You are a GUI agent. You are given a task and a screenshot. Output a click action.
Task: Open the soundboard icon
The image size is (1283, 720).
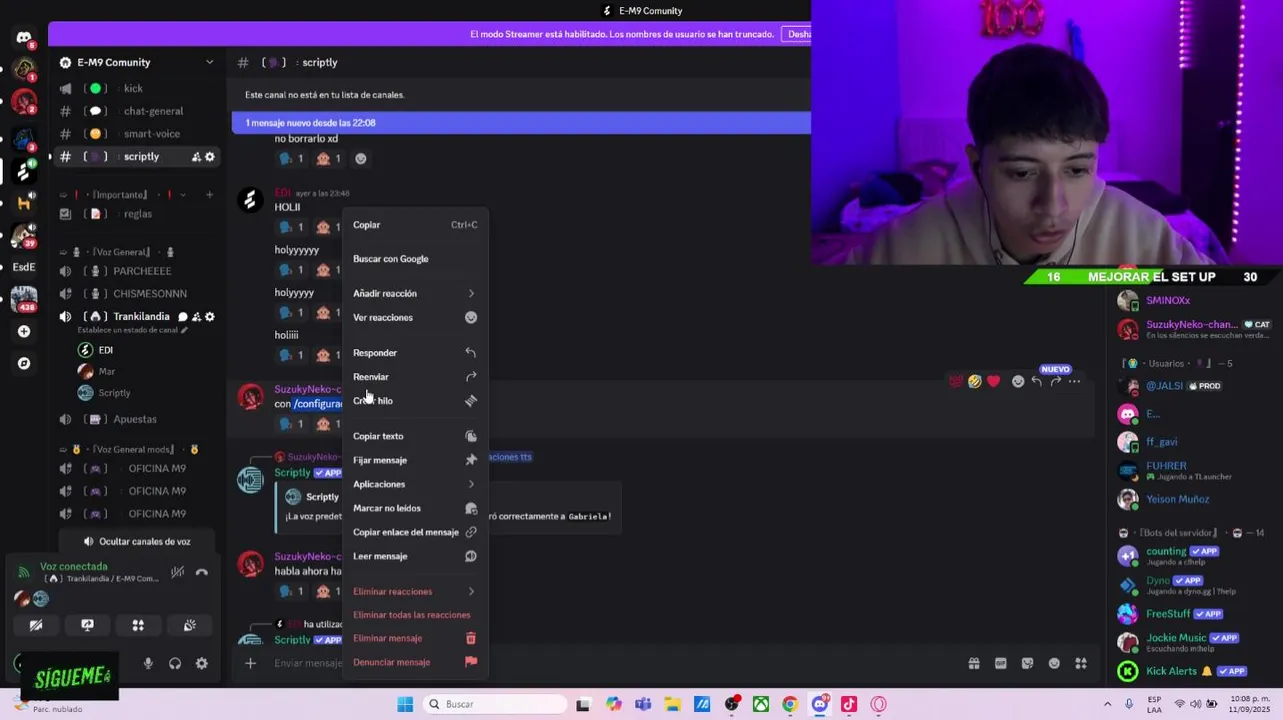189,625
